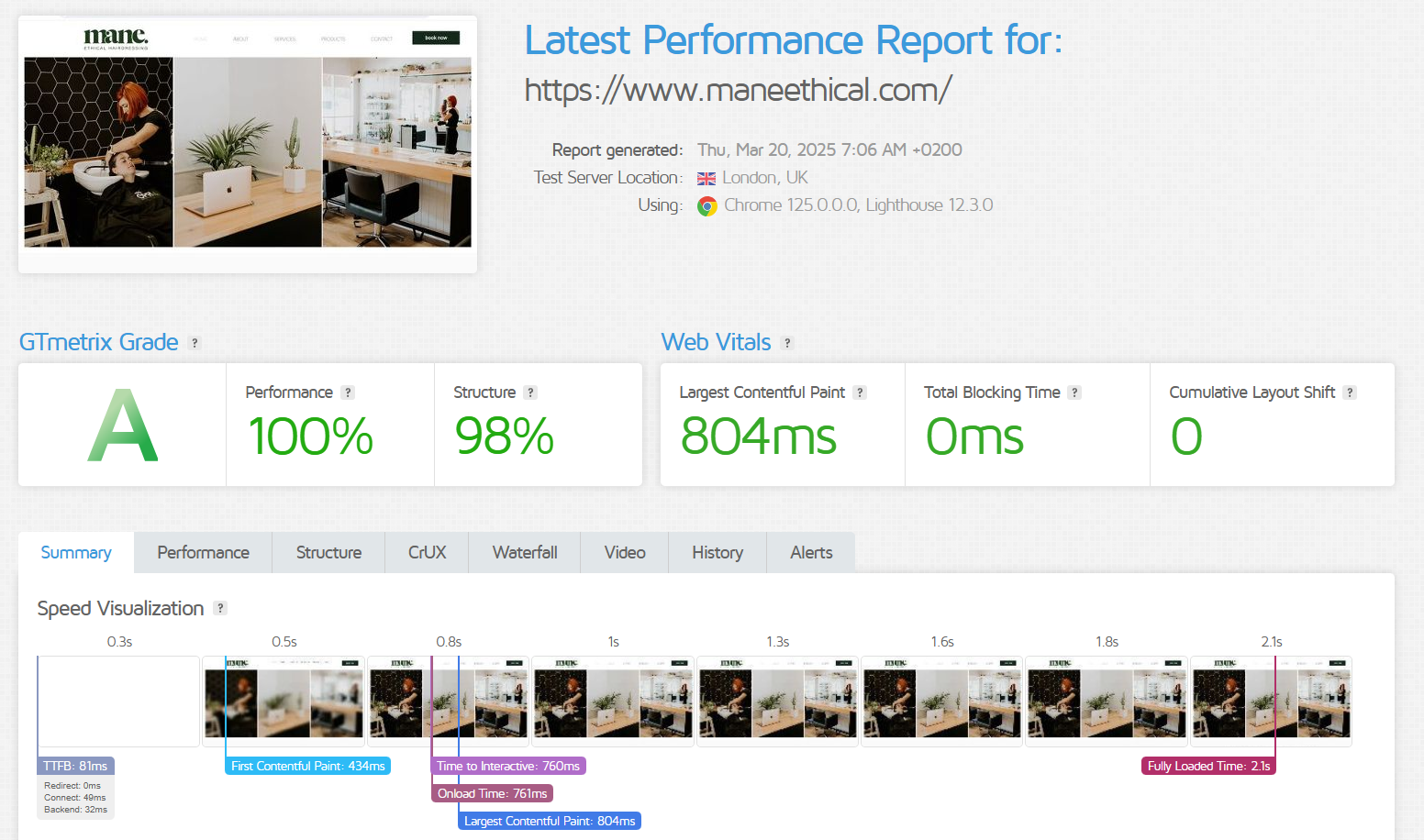
Task: Select the 0.5s filmstrip frame
Action: point(284,702)
